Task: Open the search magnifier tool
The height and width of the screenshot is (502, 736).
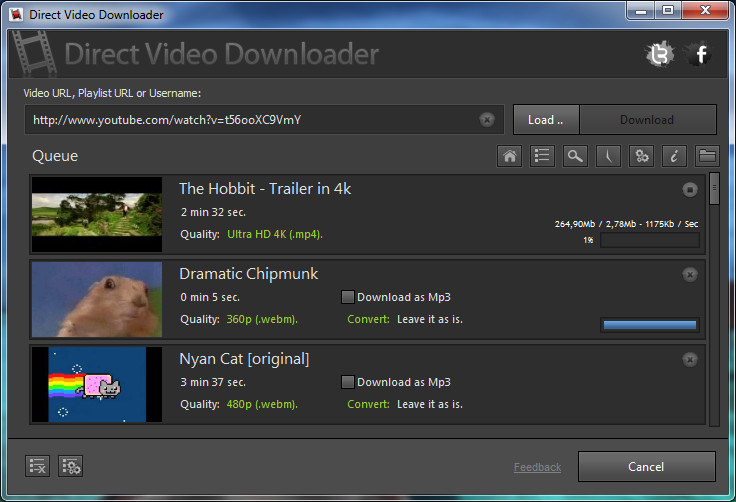Action: tap(575, 156)
